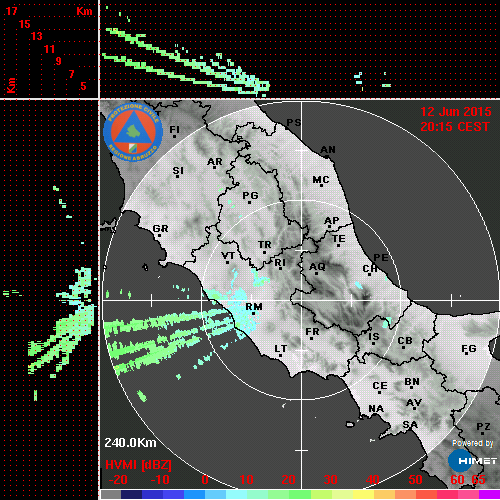Select the MC city label
The height and width of the screenshot is (500, 500).
click(321, 180)
